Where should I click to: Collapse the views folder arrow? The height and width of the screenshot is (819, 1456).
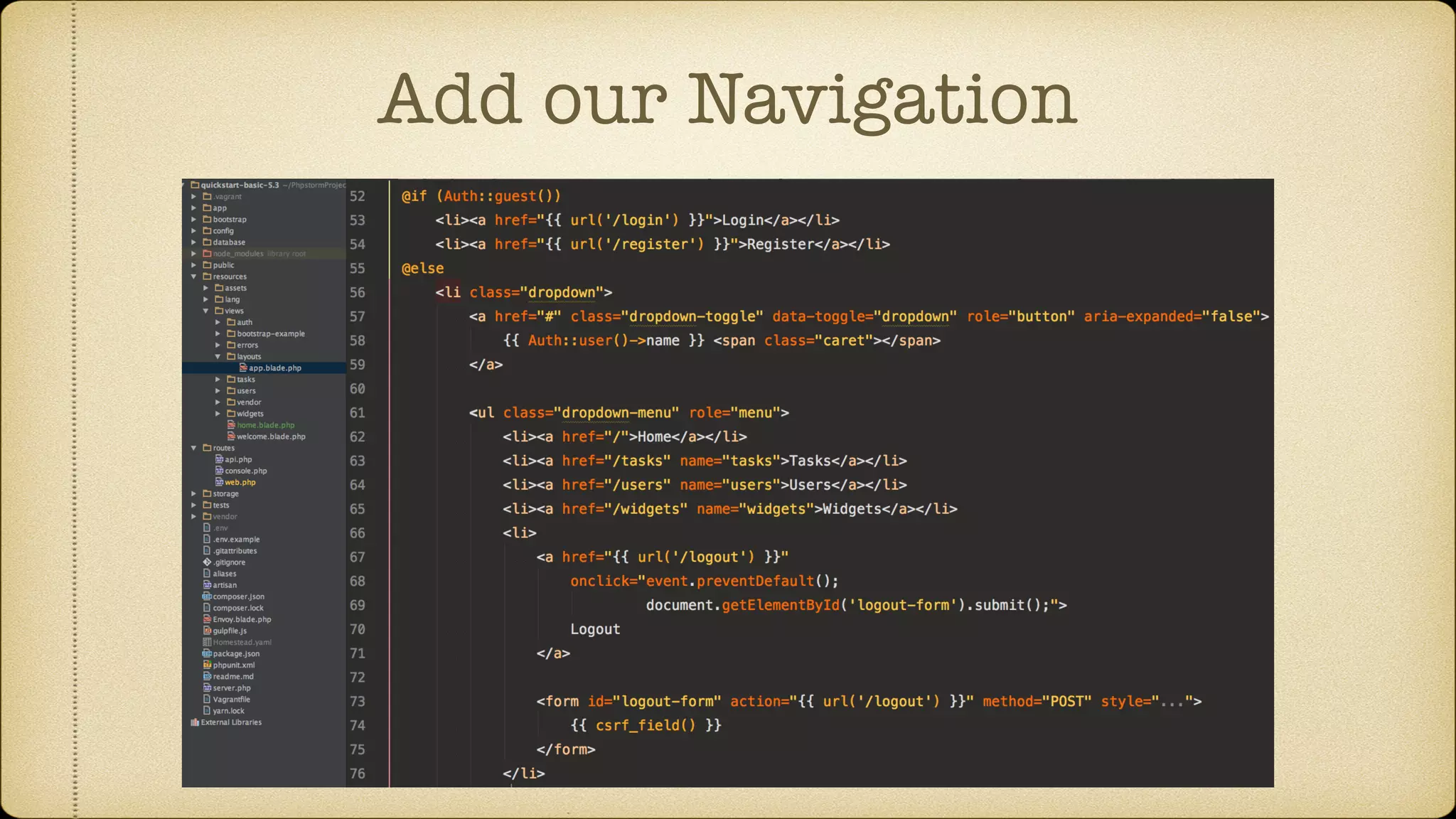(x=205, y=311)
